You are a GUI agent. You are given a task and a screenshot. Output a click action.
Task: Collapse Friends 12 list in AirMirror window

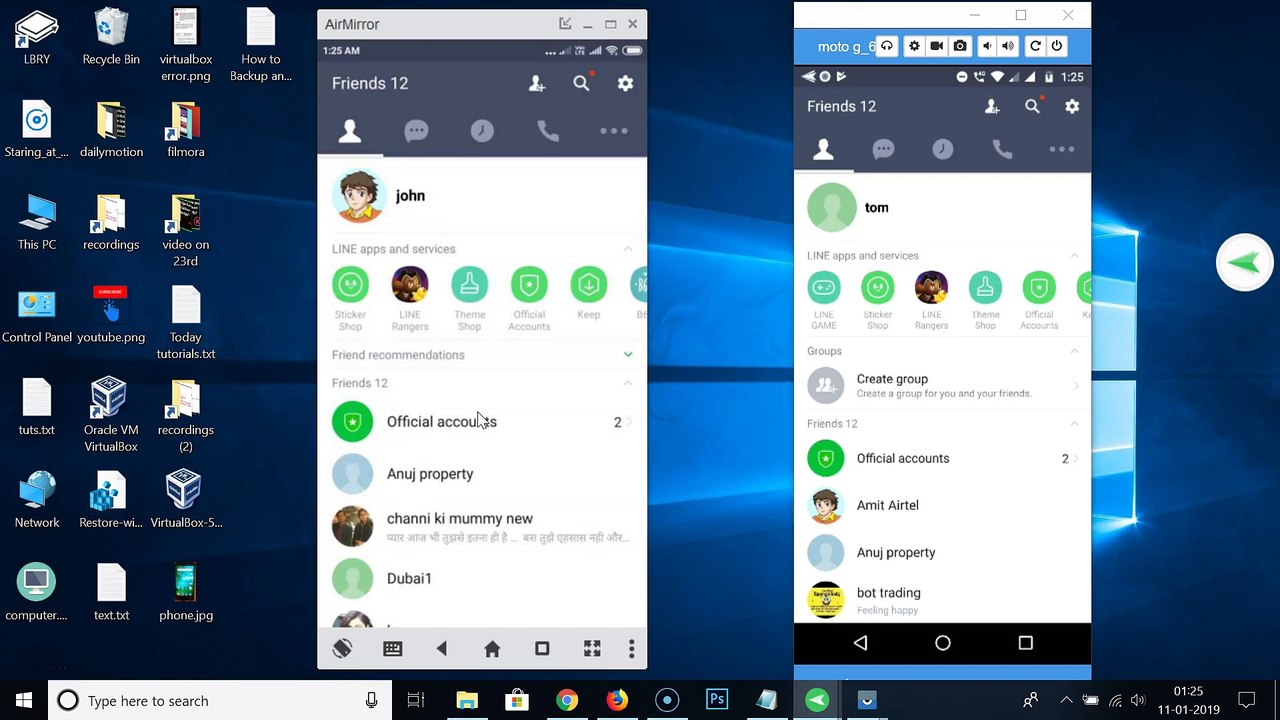point(628,383)
